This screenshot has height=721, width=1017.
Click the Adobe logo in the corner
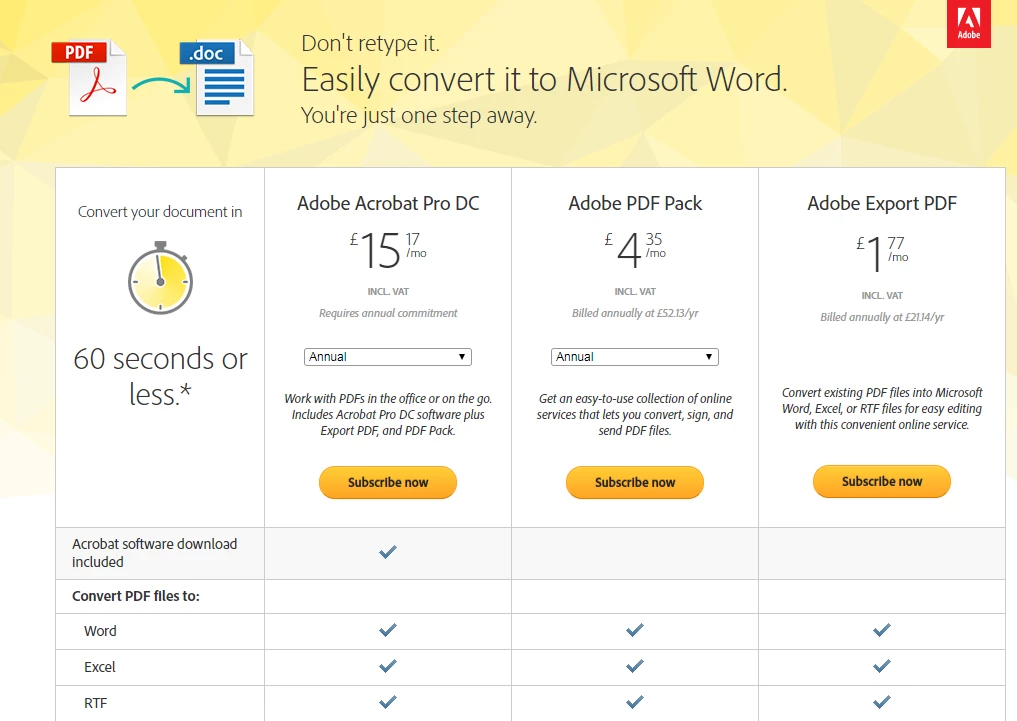click(968, 23)
